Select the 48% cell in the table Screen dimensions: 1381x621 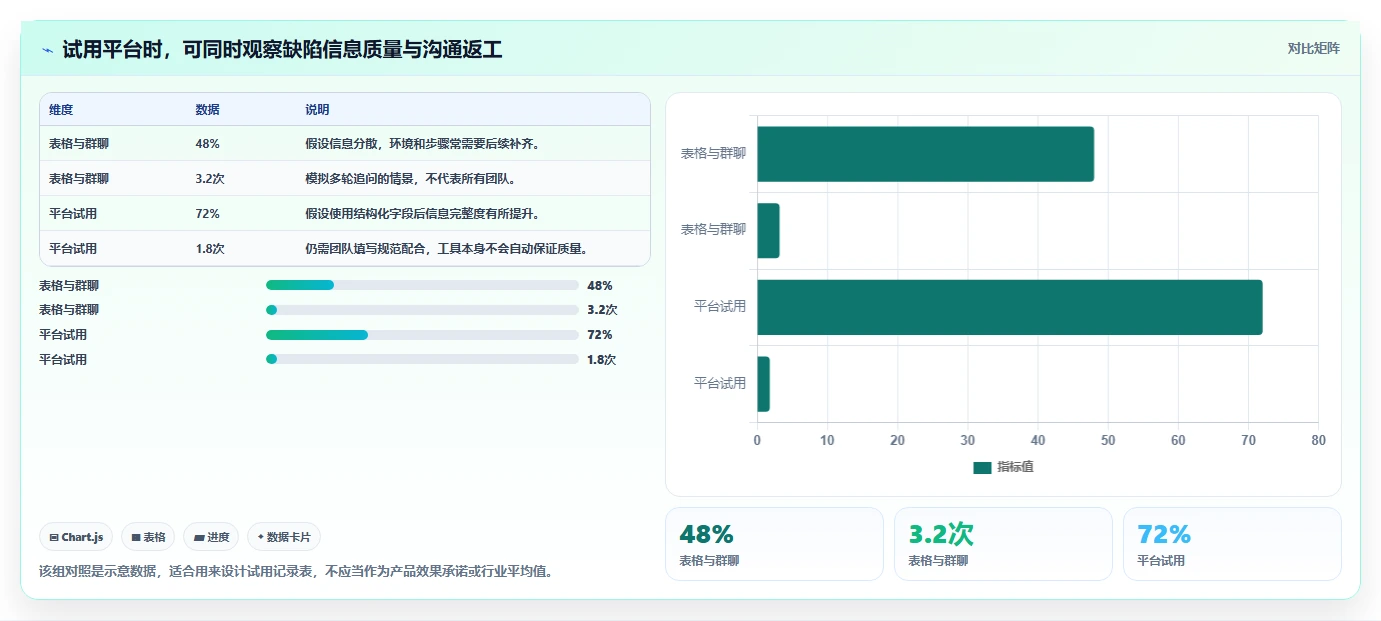coord(207,144)
